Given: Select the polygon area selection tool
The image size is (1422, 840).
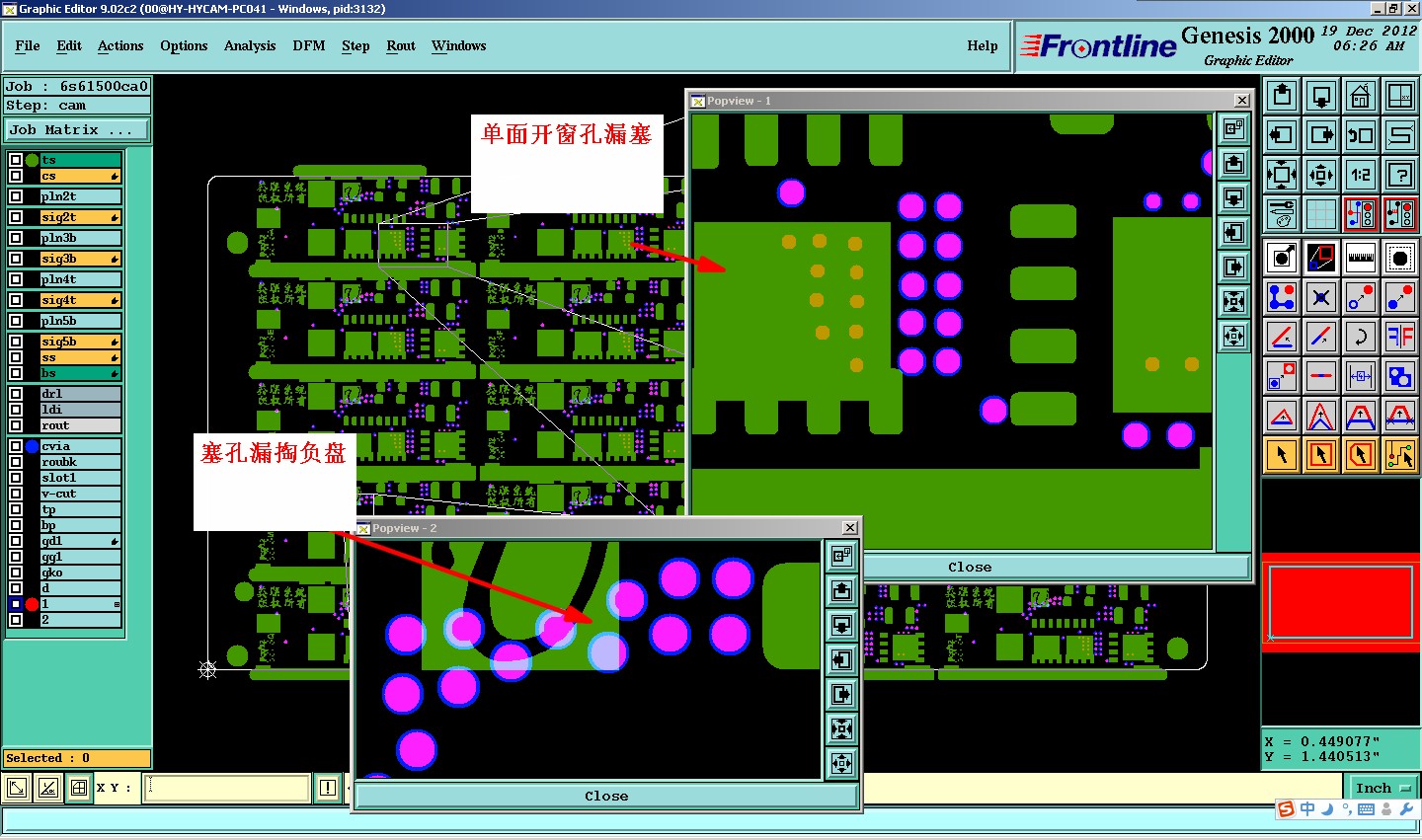Looking at the screenshot, I should pos(1361,454).
